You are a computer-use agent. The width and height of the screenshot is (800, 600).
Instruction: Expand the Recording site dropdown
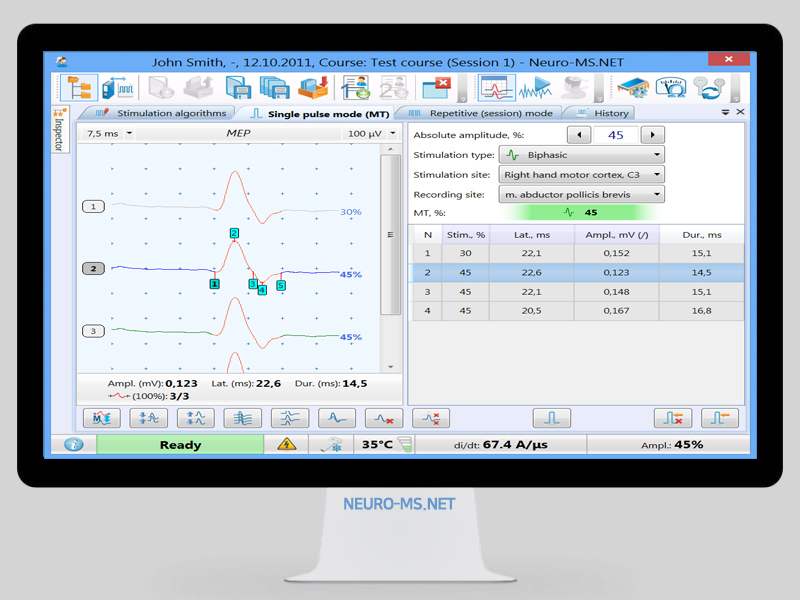pos(581,194)
